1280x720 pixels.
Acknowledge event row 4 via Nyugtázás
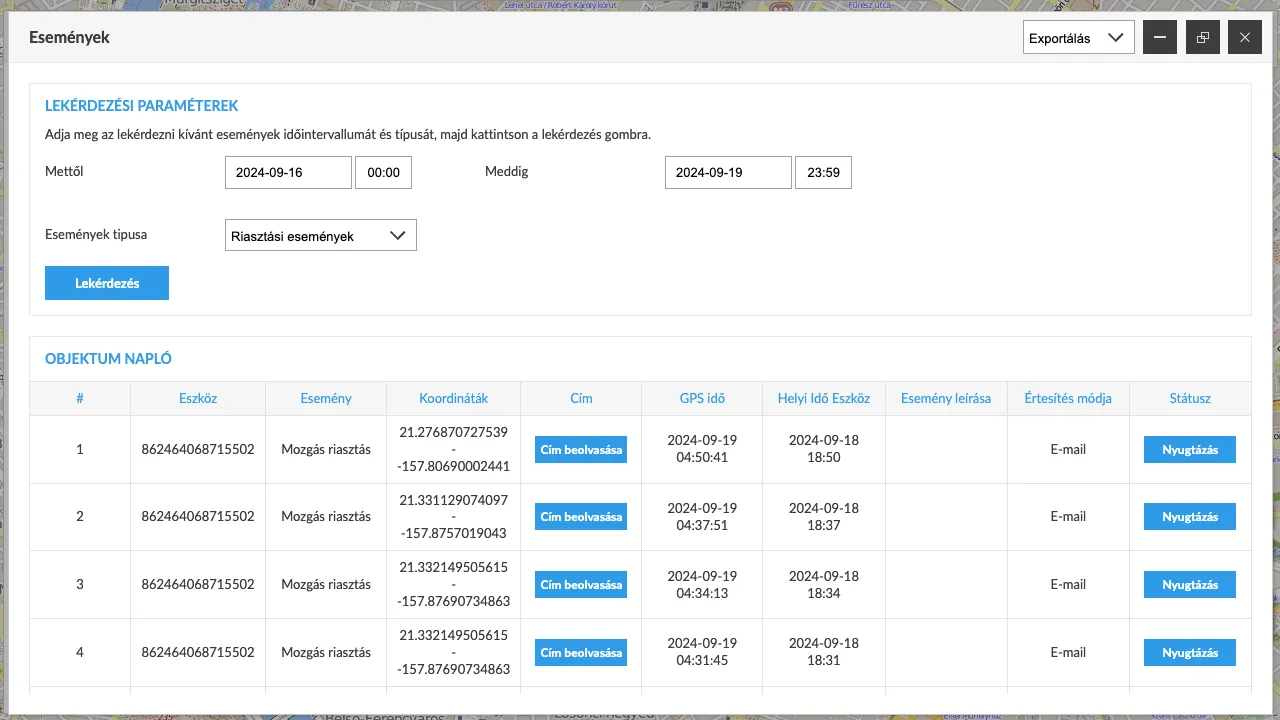click(1189, 653)
